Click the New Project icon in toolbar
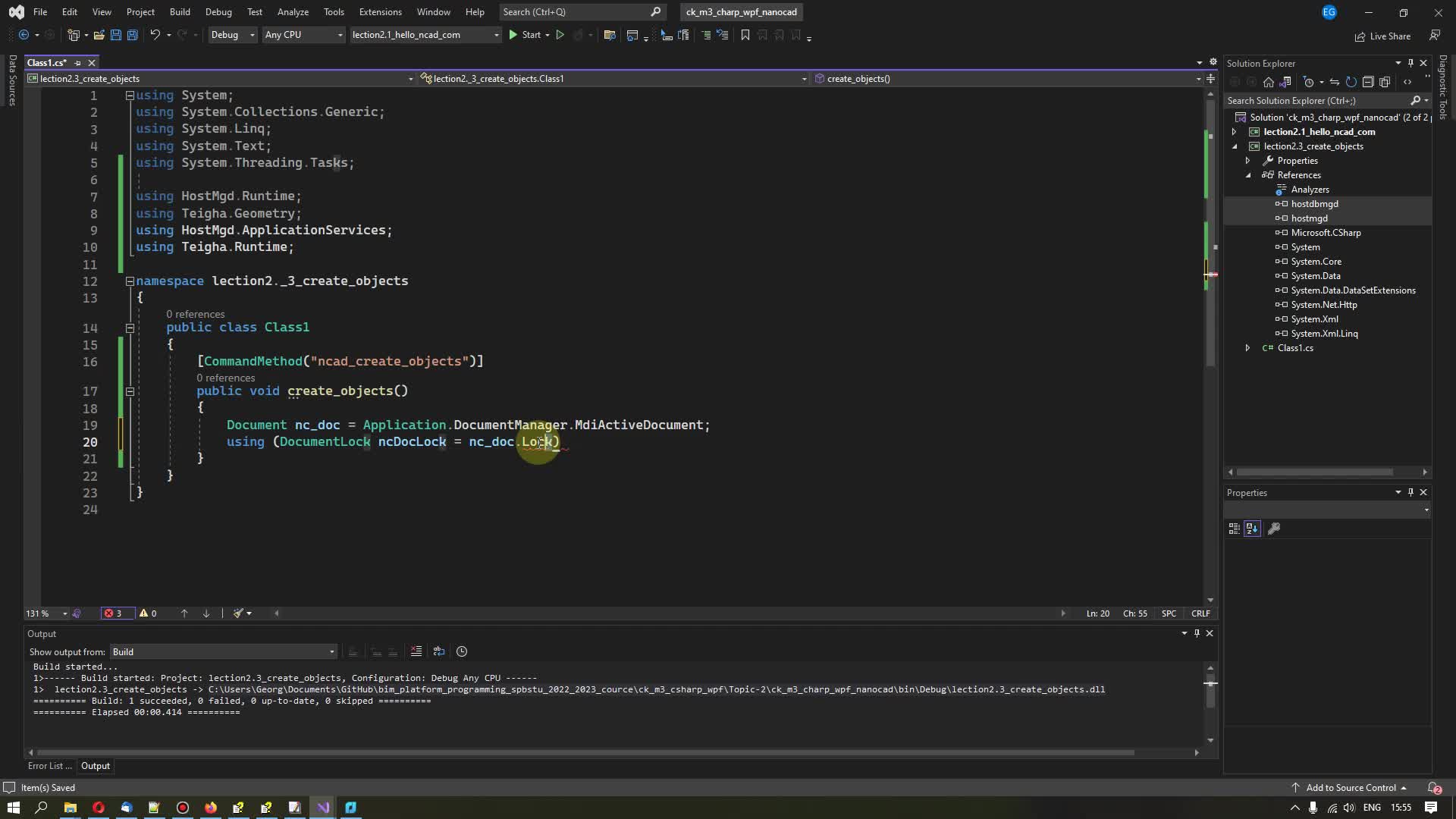1456x819 pixels. click(x=74, y=35)
